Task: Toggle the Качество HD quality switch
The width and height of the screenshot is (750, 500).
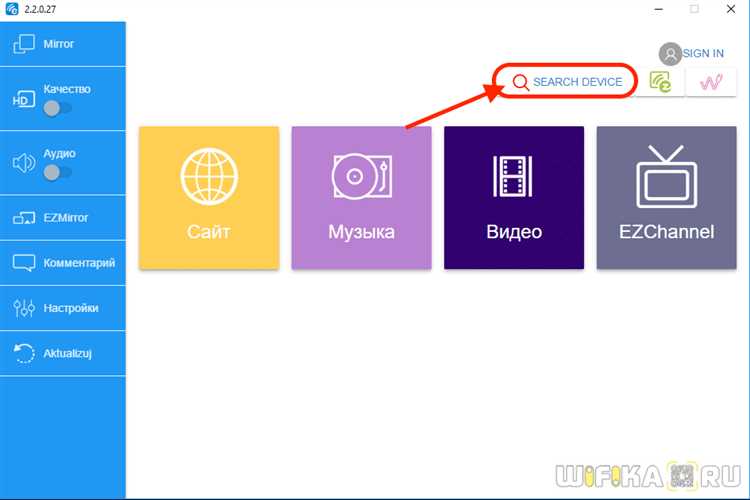Action: [x=58, y=108]
